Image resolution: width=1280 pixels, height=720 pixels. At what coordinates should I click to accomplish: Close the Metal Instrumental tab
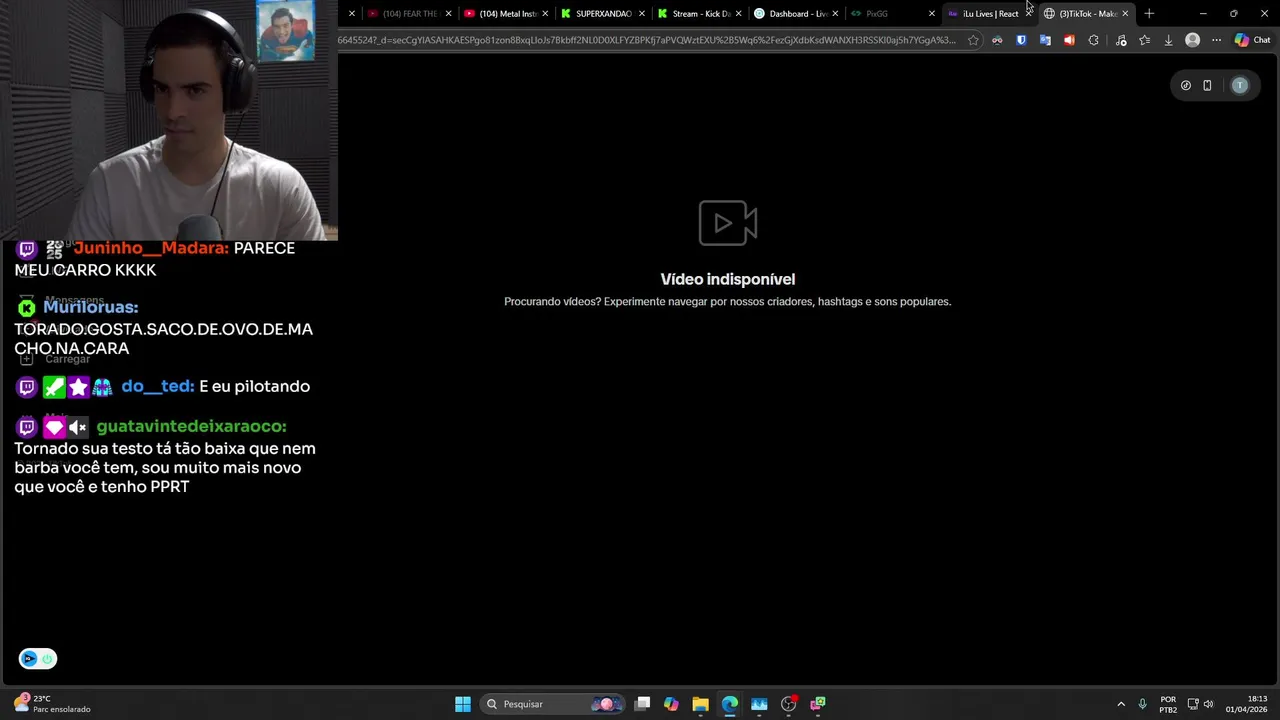(x=545, y=14)
